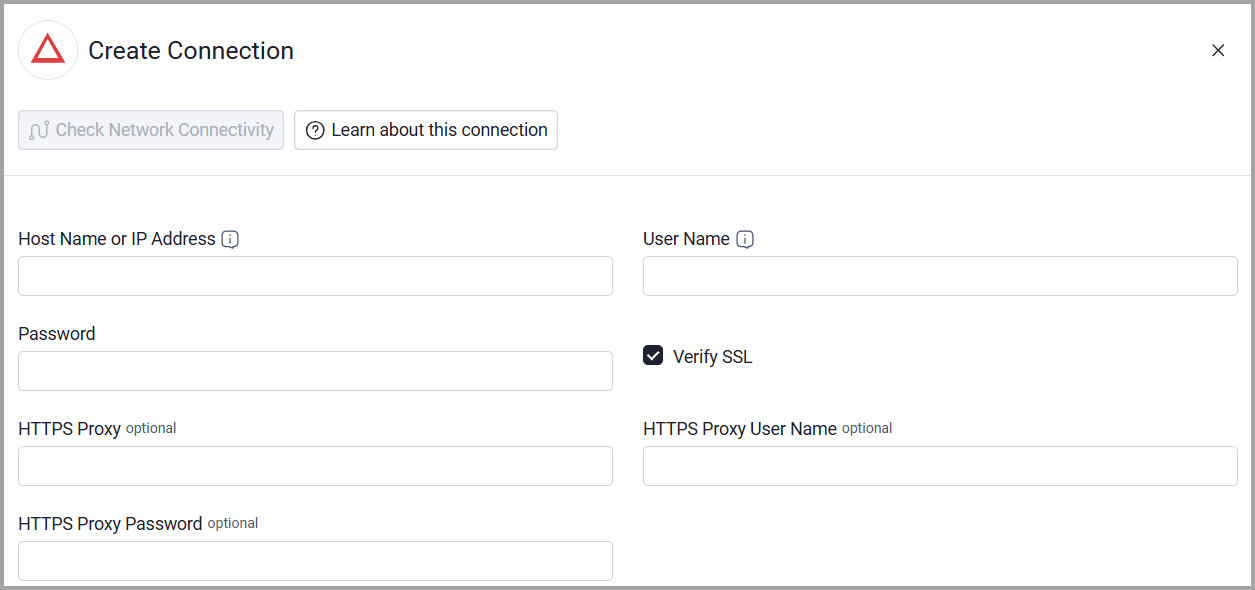Click the question mark help icon
Viewport: 1255px width, 590px height.
(x=315, y=130)
